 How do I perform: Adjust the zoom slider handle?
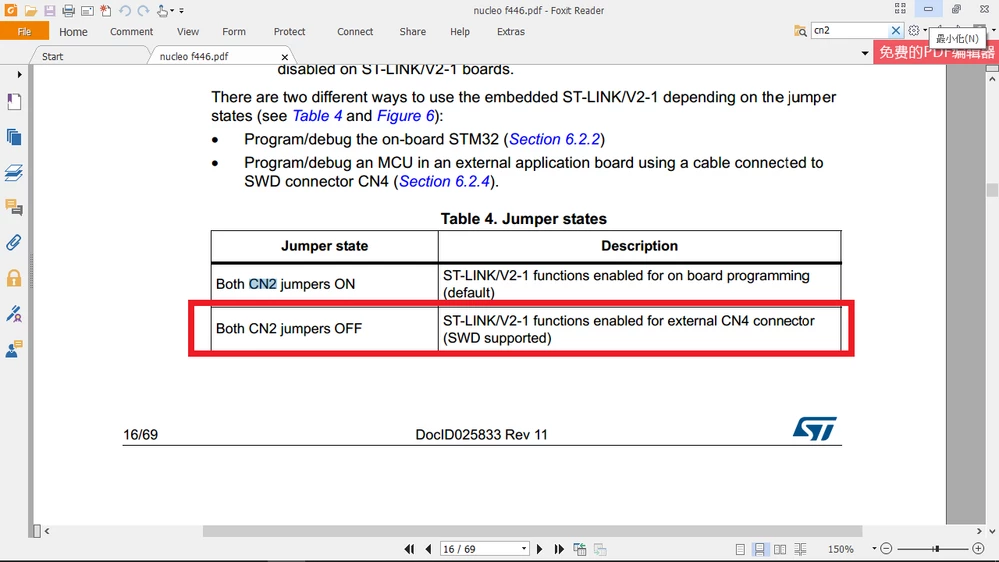[936, 549]
